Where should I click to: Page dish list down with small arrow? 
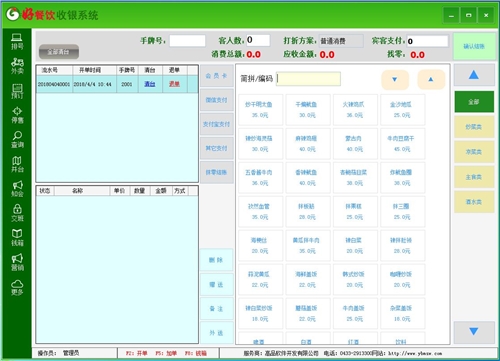(x=395, y=80)
